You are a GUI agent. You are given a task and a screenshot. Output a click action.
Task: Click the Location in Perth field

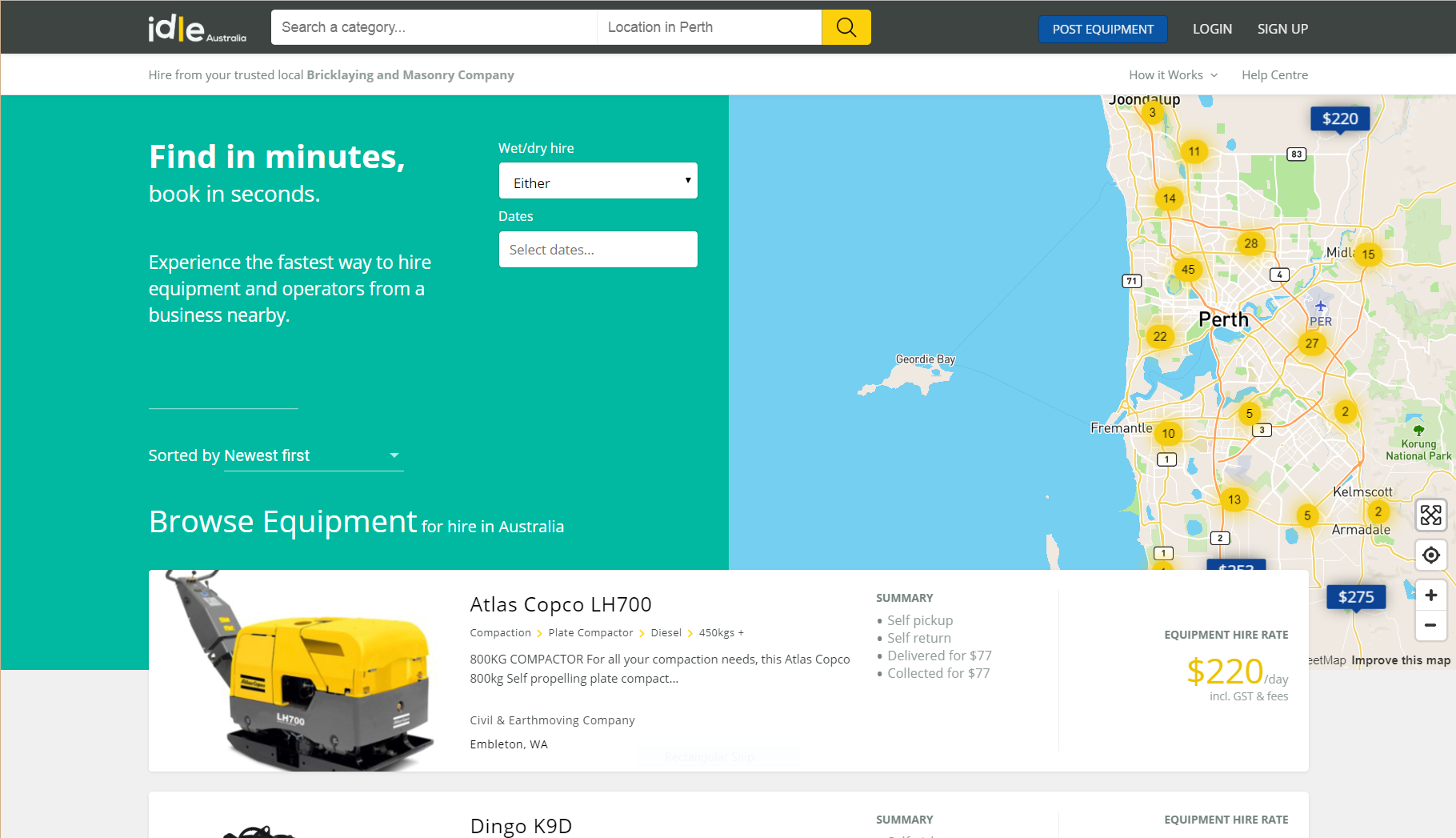coord(709,27)
